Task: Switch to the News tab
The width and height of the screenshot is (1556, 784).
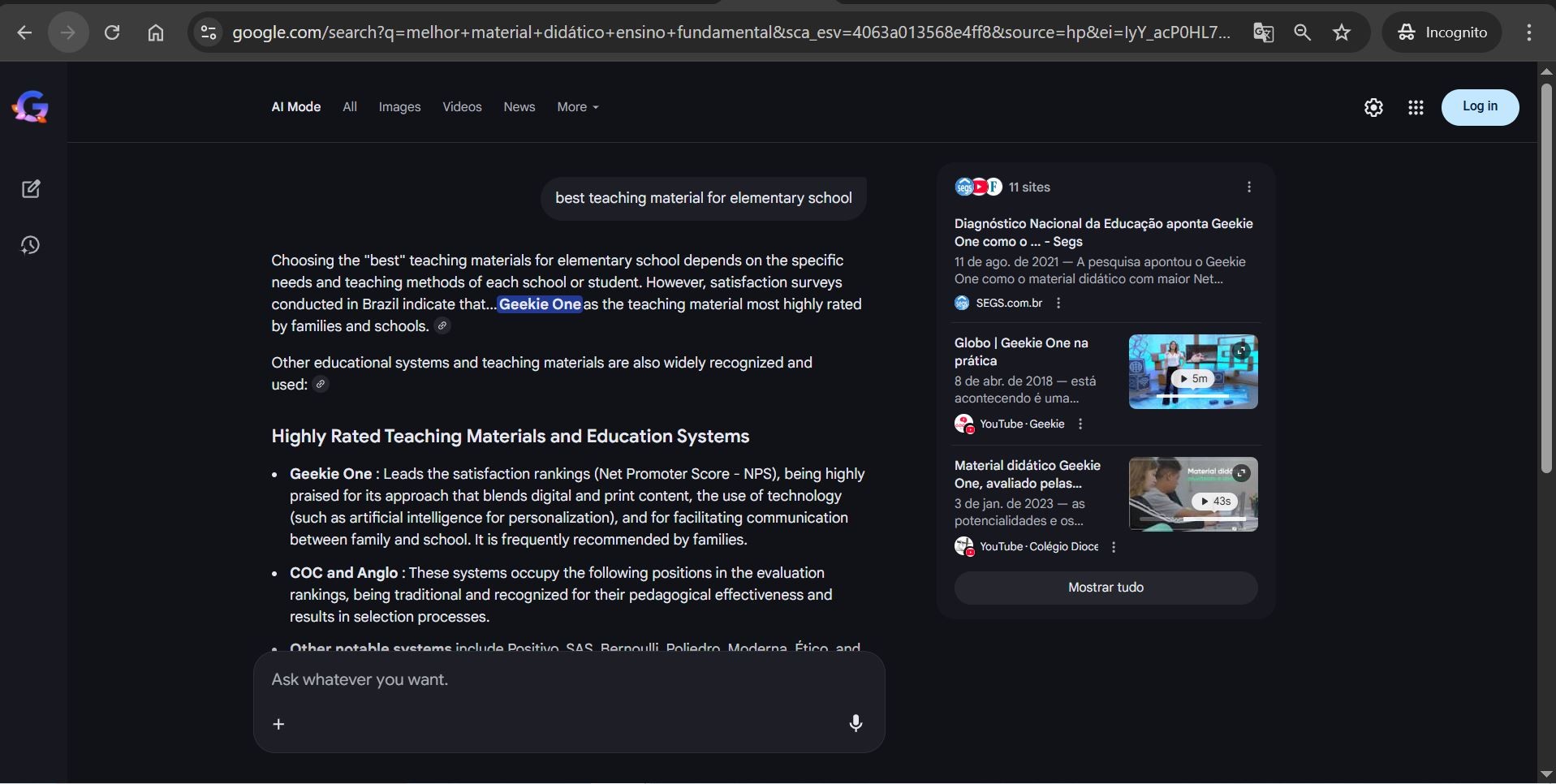Action: 519,107
